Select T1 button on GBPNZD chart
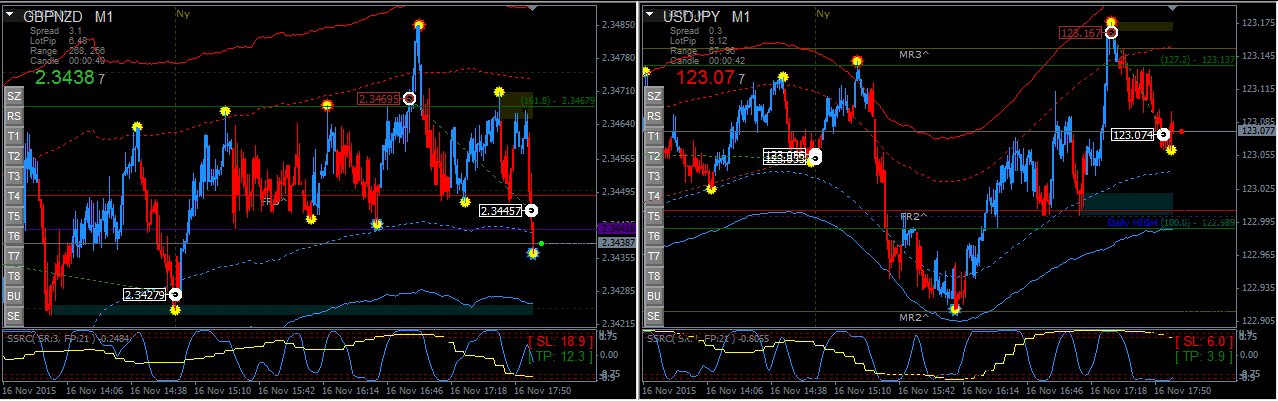This screenshot has width=1278, height=401. pos(14,136)
